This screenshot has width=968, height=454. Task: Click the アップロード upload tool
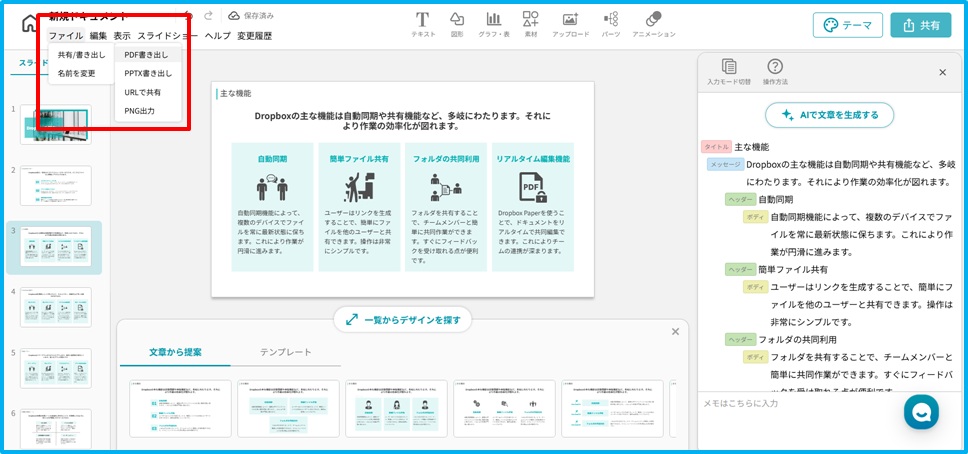(570, 25)
